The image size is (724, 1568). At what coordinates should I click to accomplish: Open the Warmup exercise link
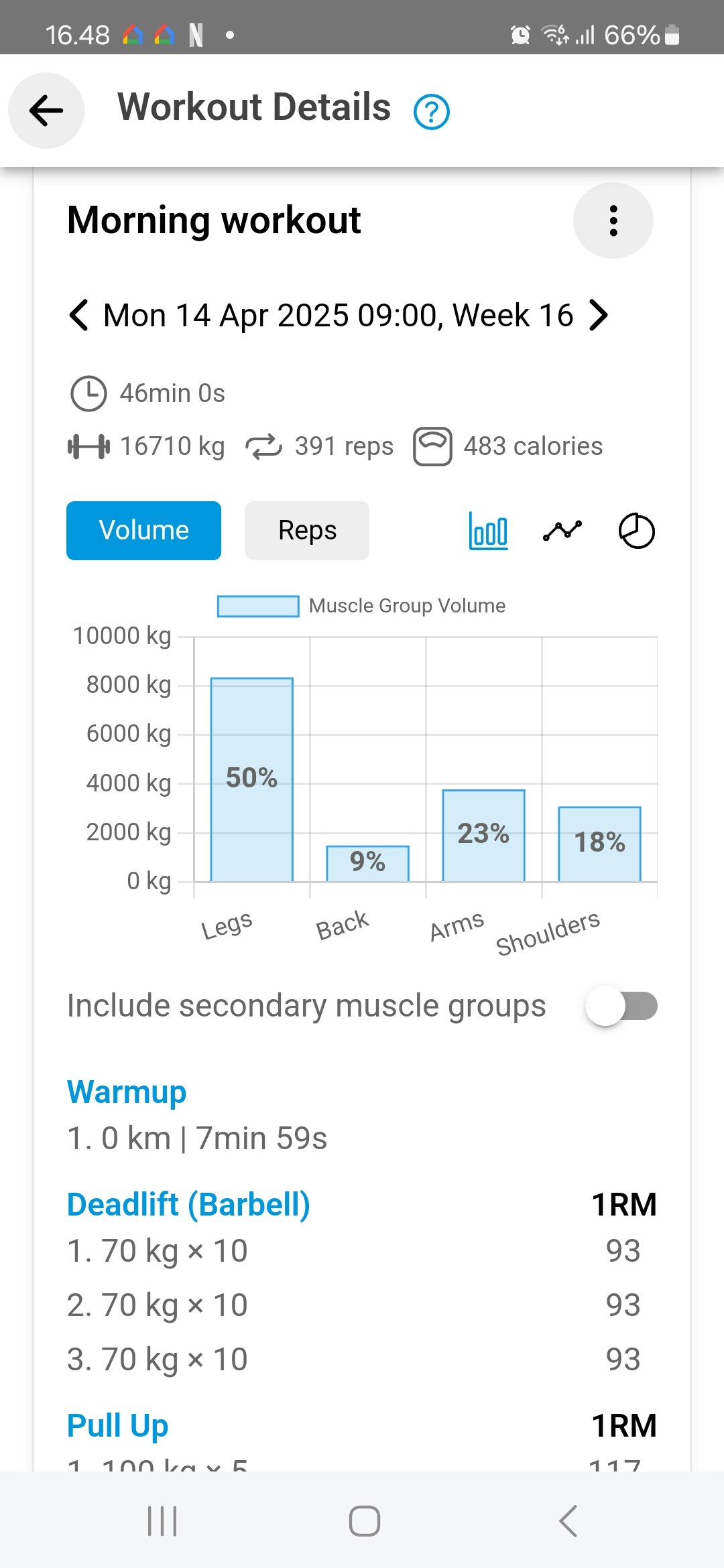(x=127, y=1092)
